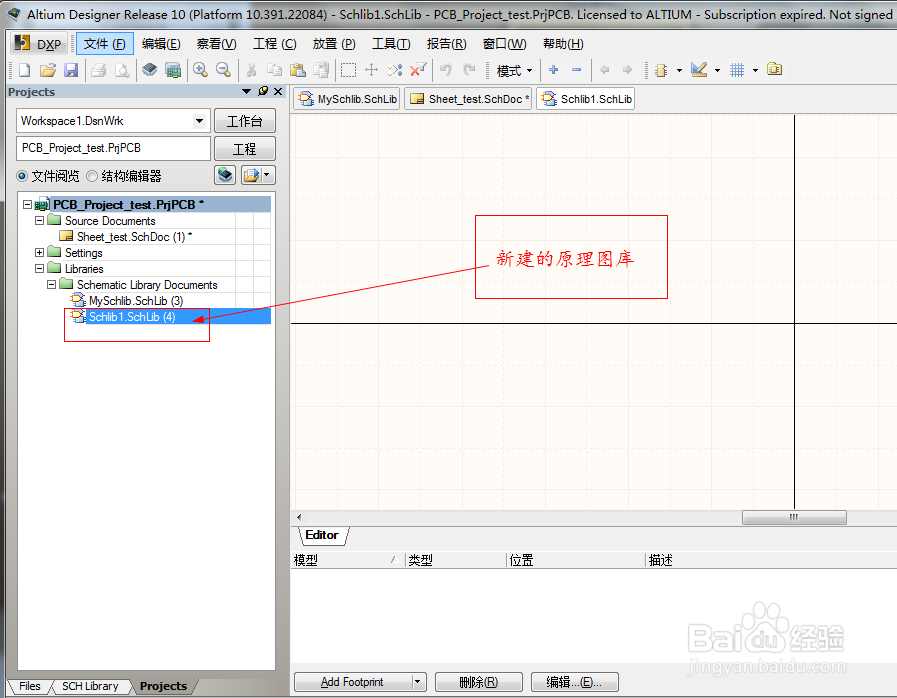The image size is (897, 698).
Task: Click the New document toolbar icon
Action: coord(25,70)
